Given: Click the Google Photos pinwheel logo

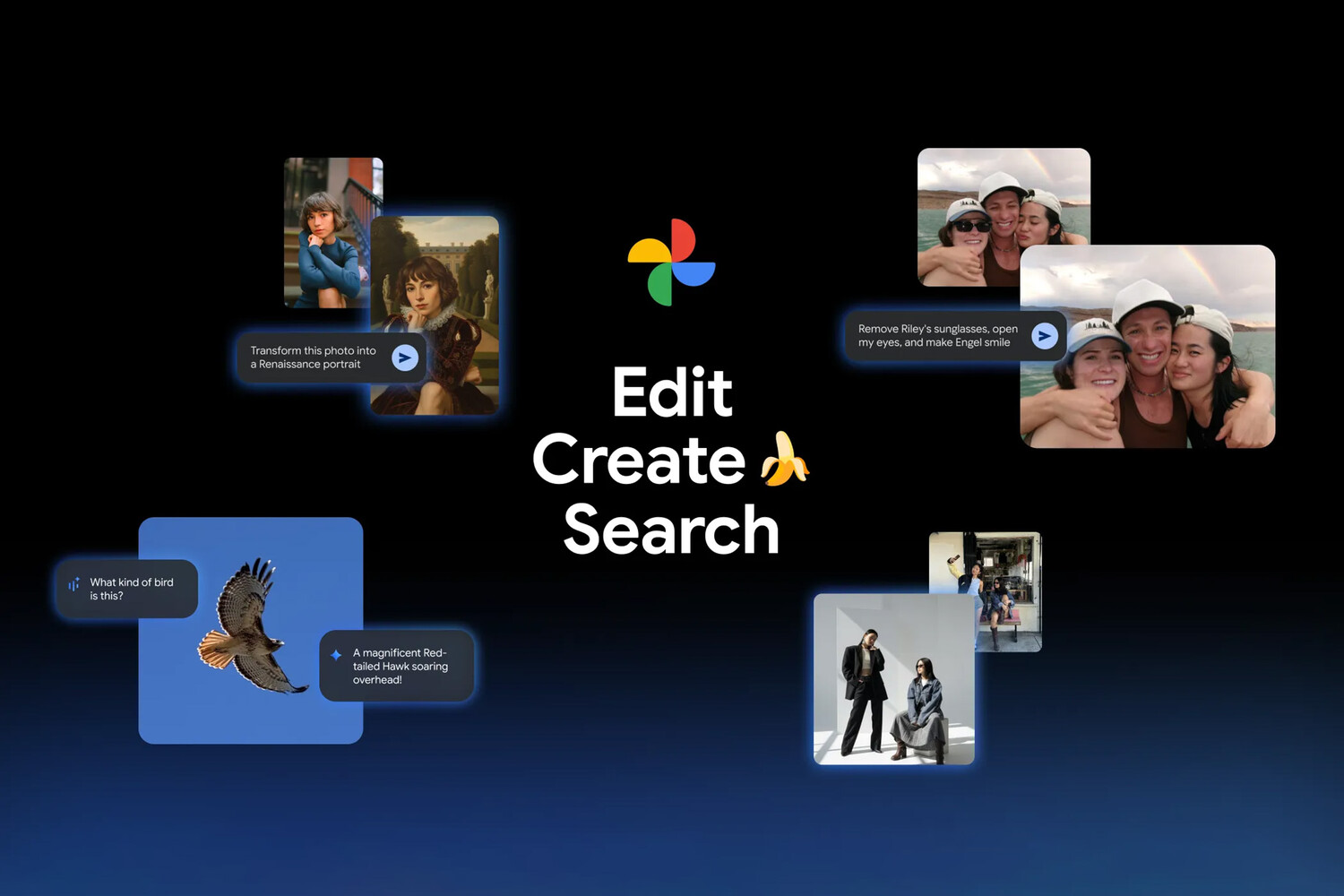Looking at the screenshot, I should pyautogui.click(x=671, y=262).
